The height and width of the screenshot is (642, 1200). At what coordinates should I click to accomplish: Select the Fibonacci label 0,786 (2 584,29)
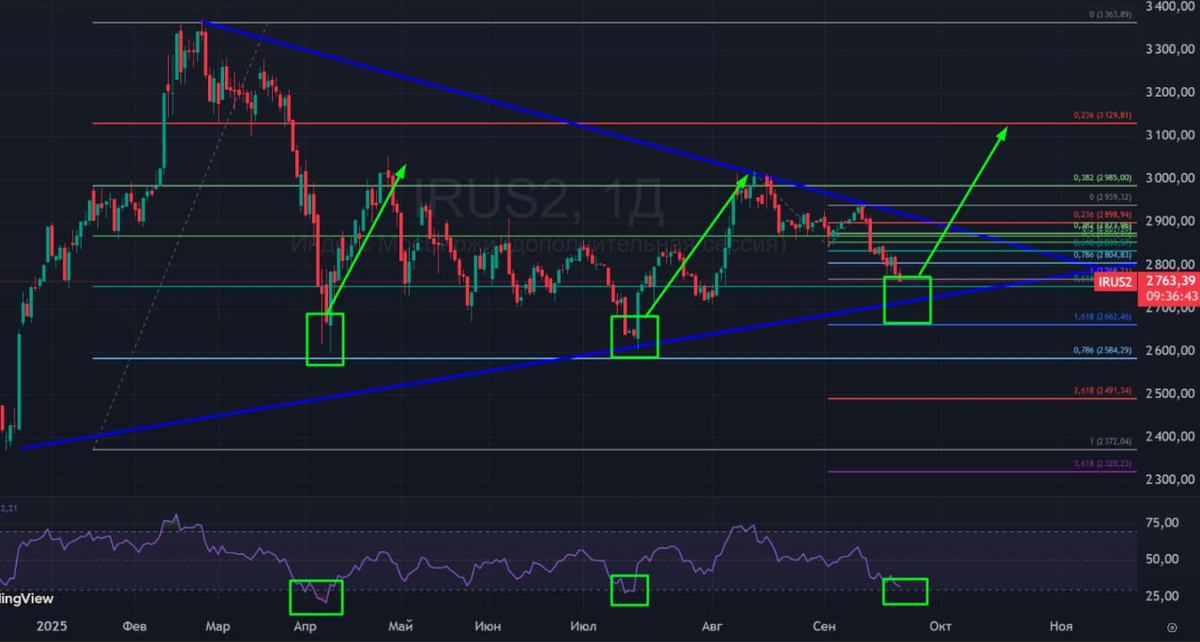point(1101,350)
